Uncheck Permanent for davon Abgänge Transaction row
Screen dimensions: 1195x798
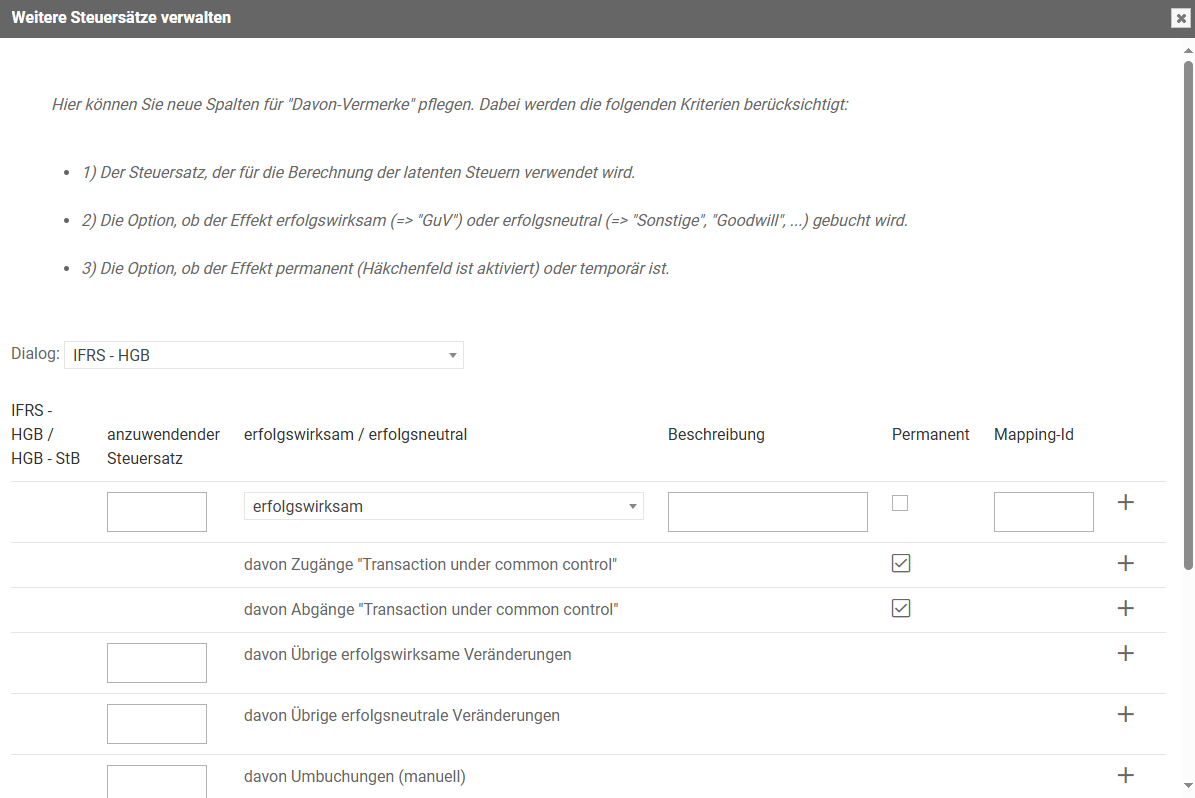(901, 608)
